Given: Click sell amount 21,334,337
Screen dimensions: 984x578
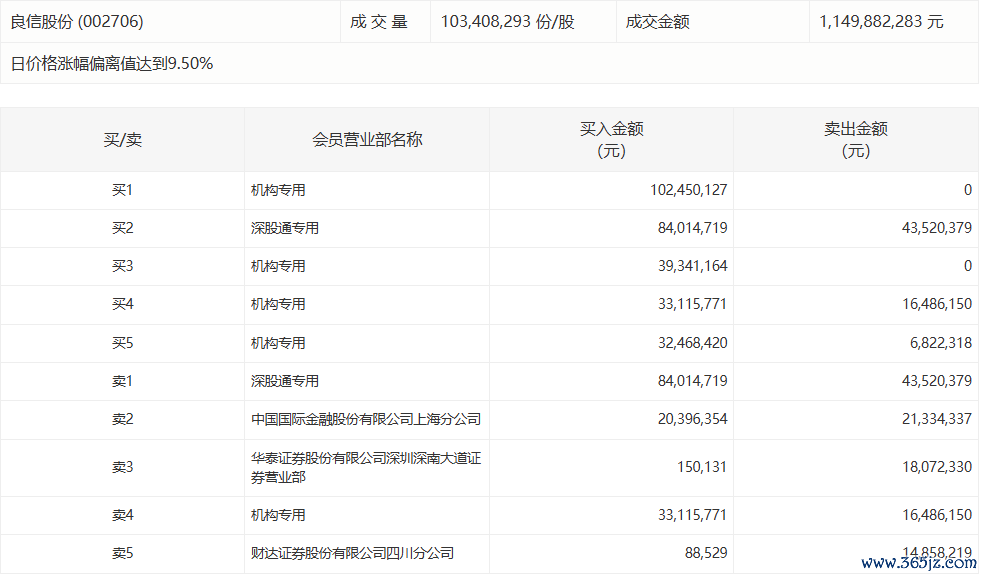Looking at the screenshot, I should (x=937, y=419).
